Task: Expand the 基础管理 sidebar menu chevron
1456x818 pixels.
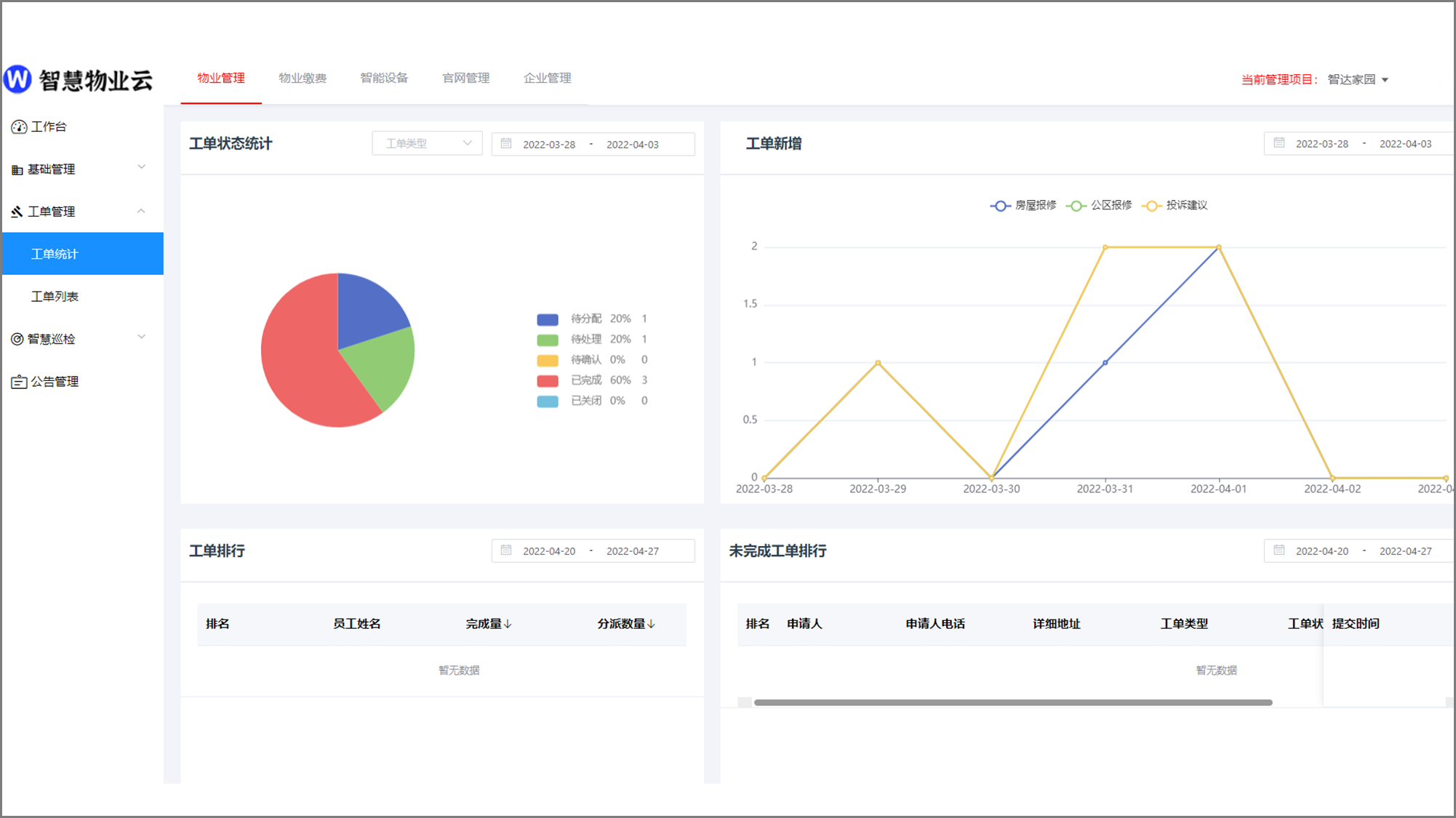Action: tap(142, 167)
